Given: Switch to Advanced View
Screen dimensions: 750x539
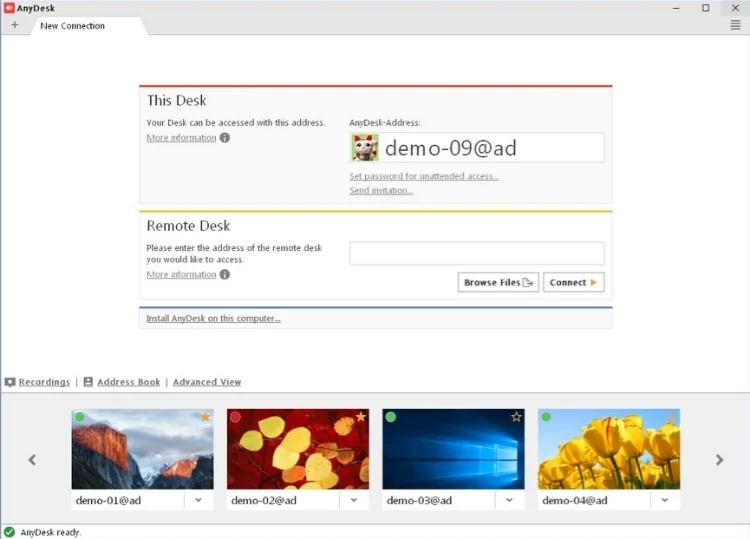Looking at the screenshot, I should click(x=207, y=382).
